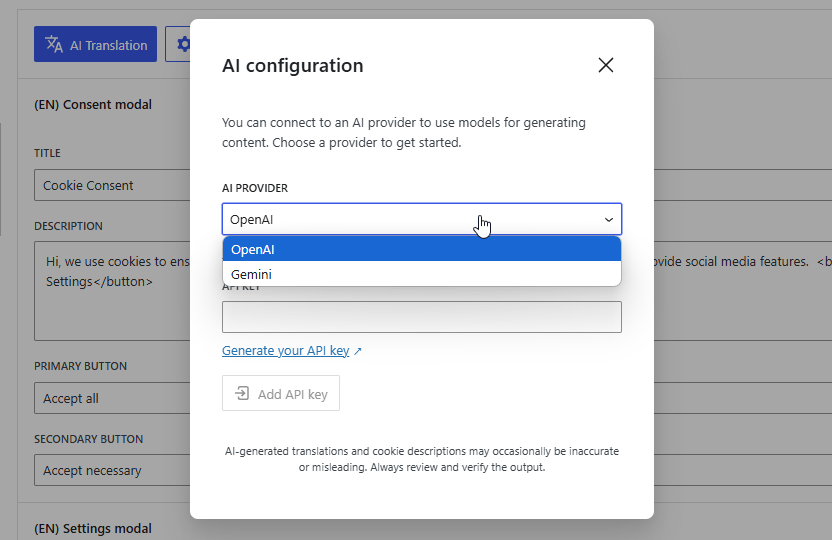Open the AI Provider dropdown chevron
Screen dimensions: 832x540
[609, 220]
